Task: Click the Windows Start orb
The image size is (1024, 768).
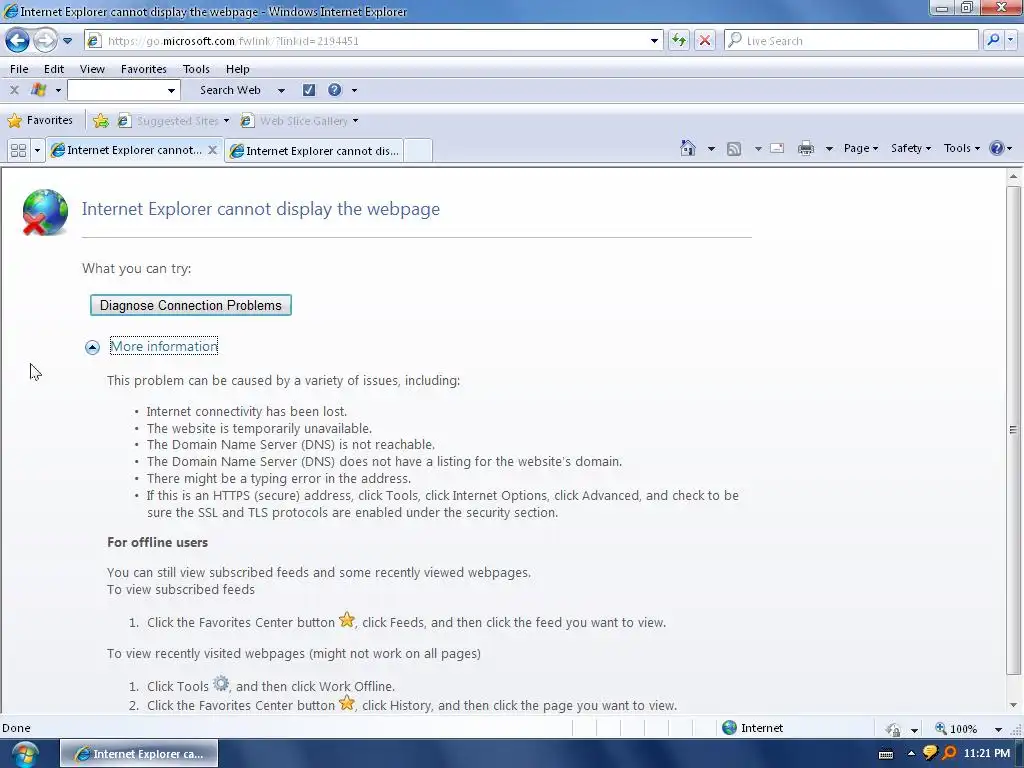Action: coord(25,754)
